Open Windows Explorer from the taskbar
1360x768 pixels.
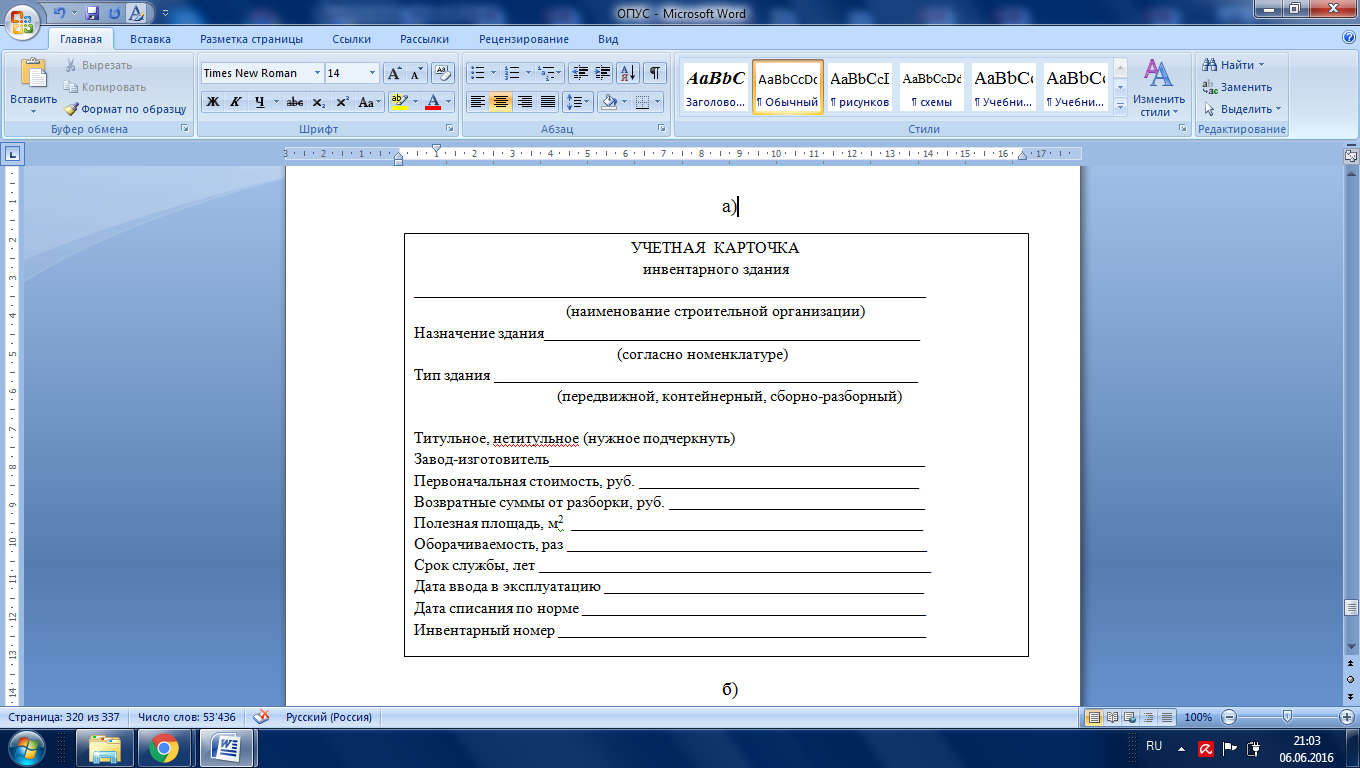[105, 748]
